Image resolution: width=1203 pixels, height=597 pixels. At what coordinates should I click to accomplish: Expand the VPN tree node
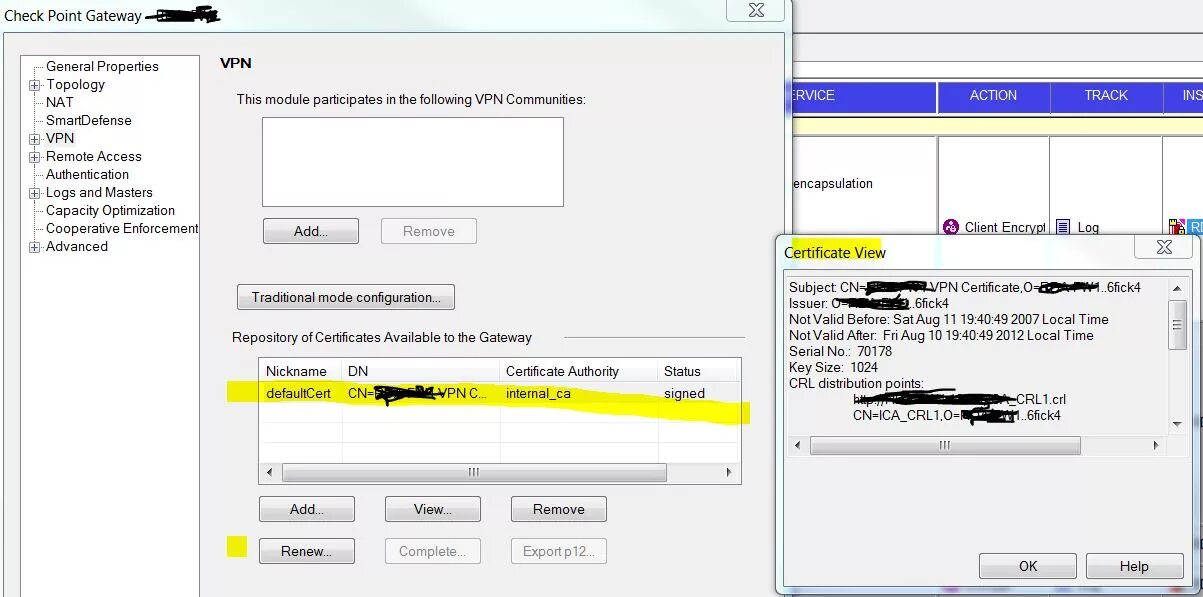point(35,139)
